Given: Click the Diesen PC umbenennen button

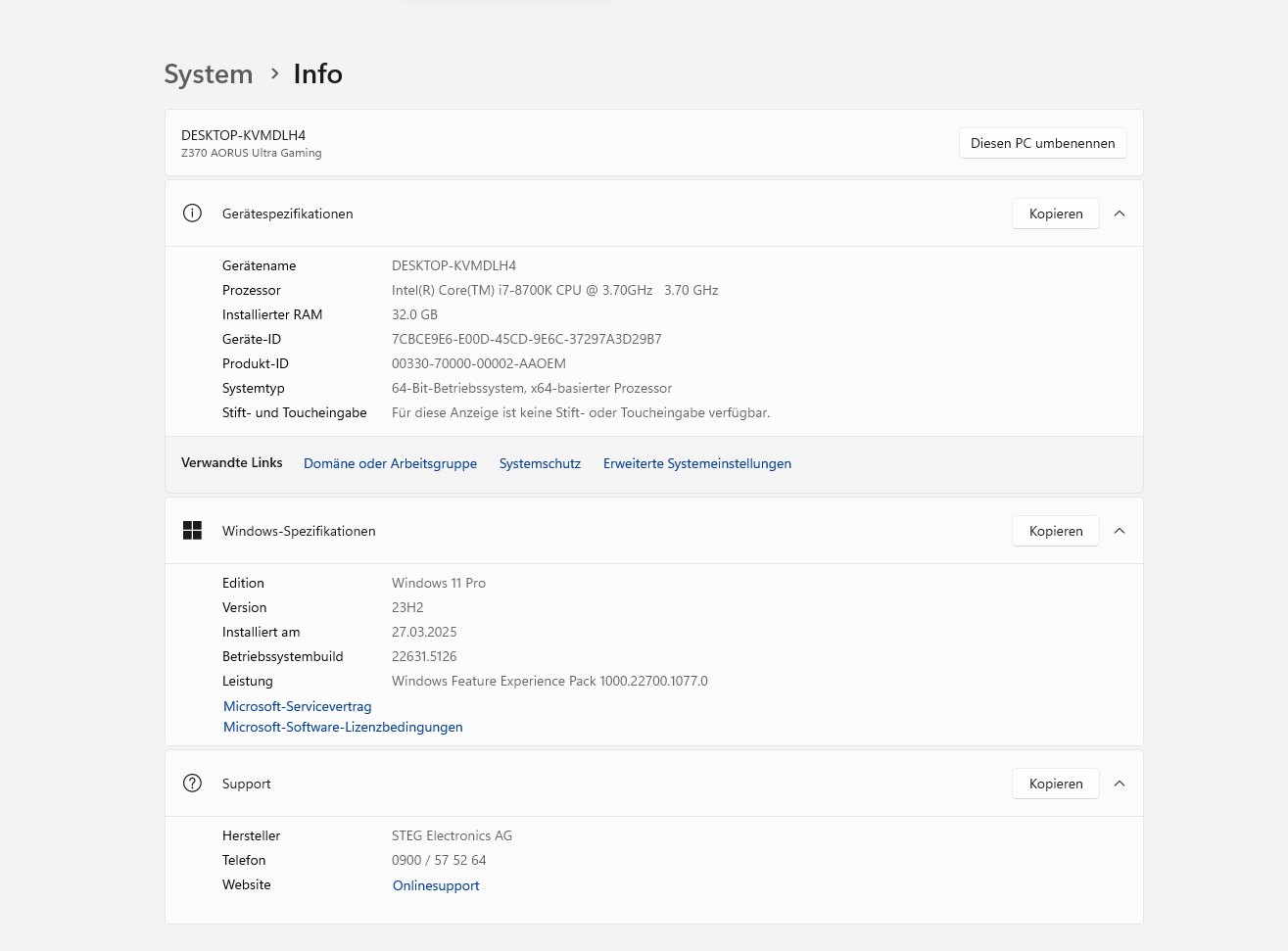Looking at the screenshot, I should [x=1042, y=143].
